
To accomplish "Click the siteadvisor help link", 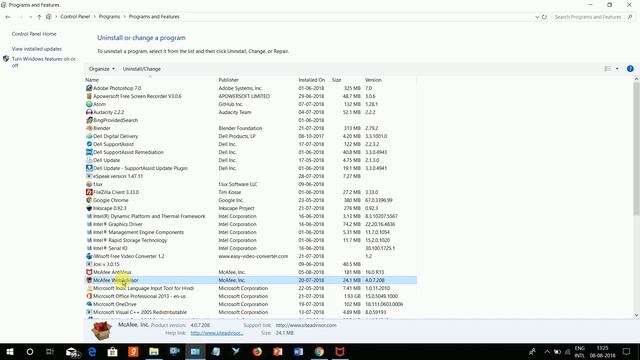I will tap(217, 333).
